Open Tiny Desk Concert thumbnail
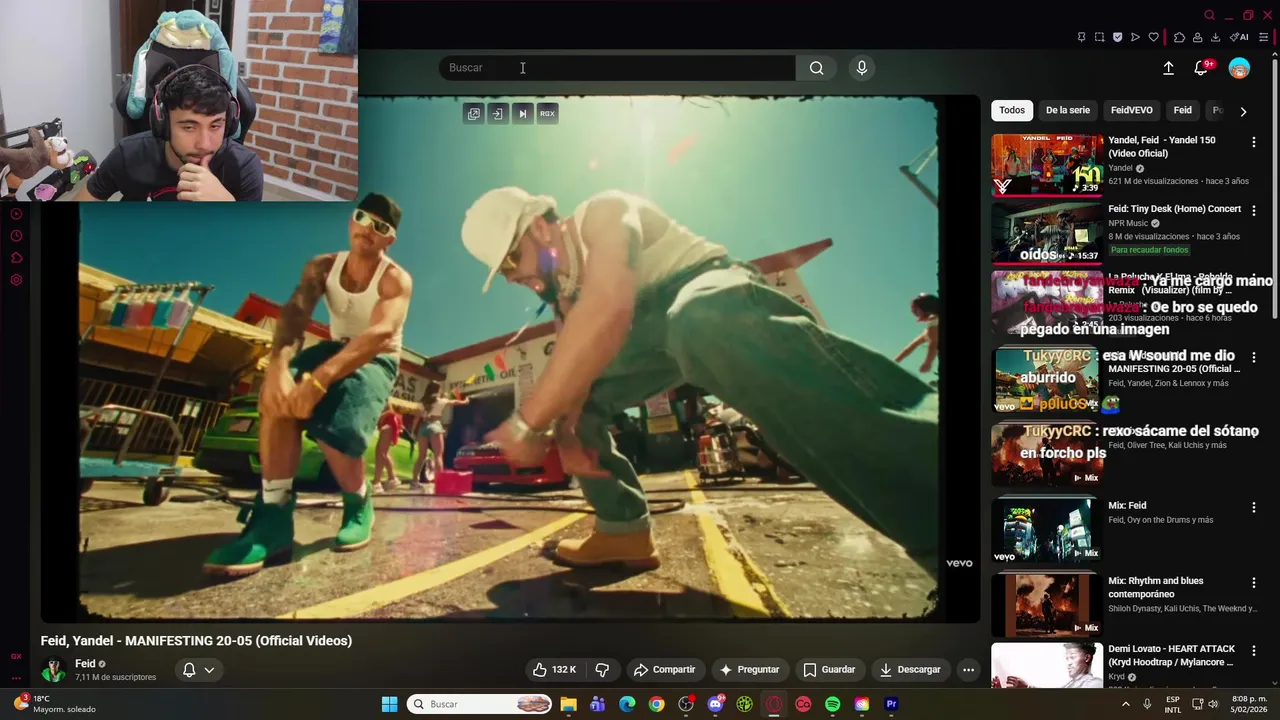The height and width of the screenshot is (720, 1280). pyautogui.click(x=1047, y=233)
